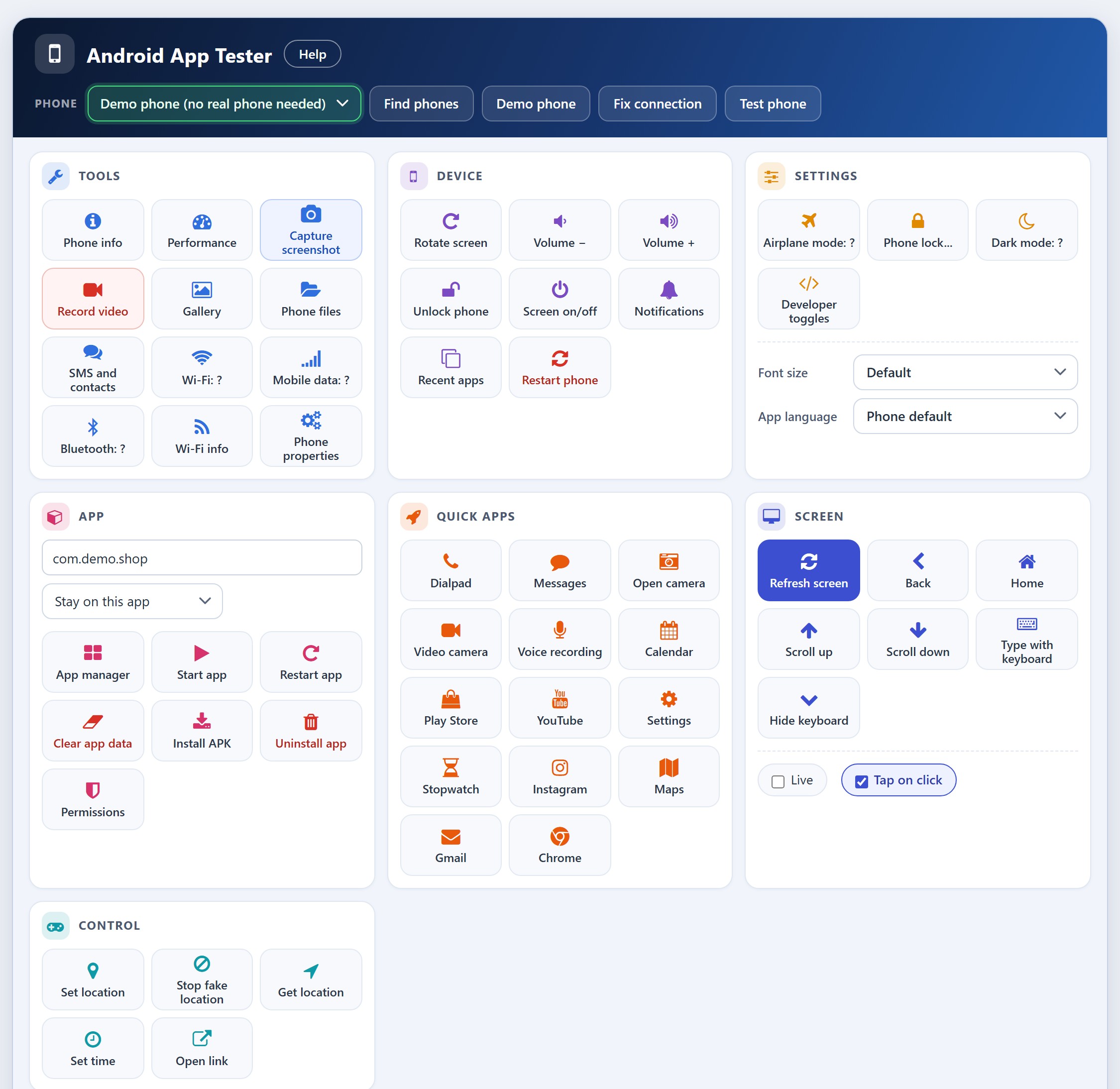Toggle Bluetooth state
Image resolution: width=1120 pixels, height=1089 pixels.
93,436
